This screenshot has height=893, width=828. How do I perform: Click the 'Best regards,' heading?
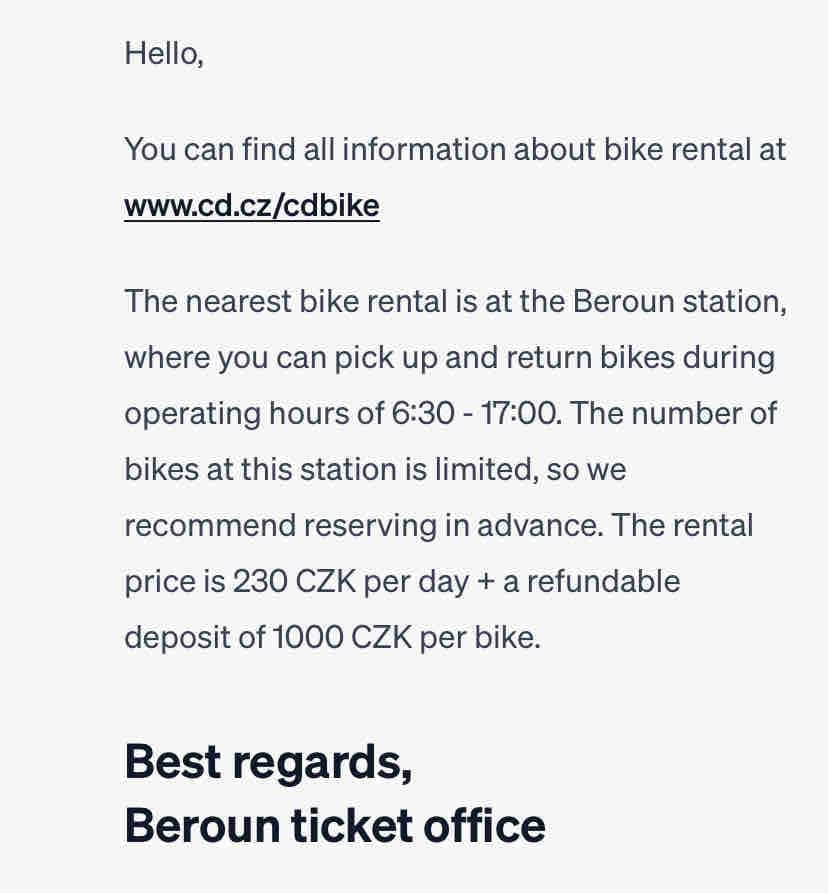click(x=268, y=762)
